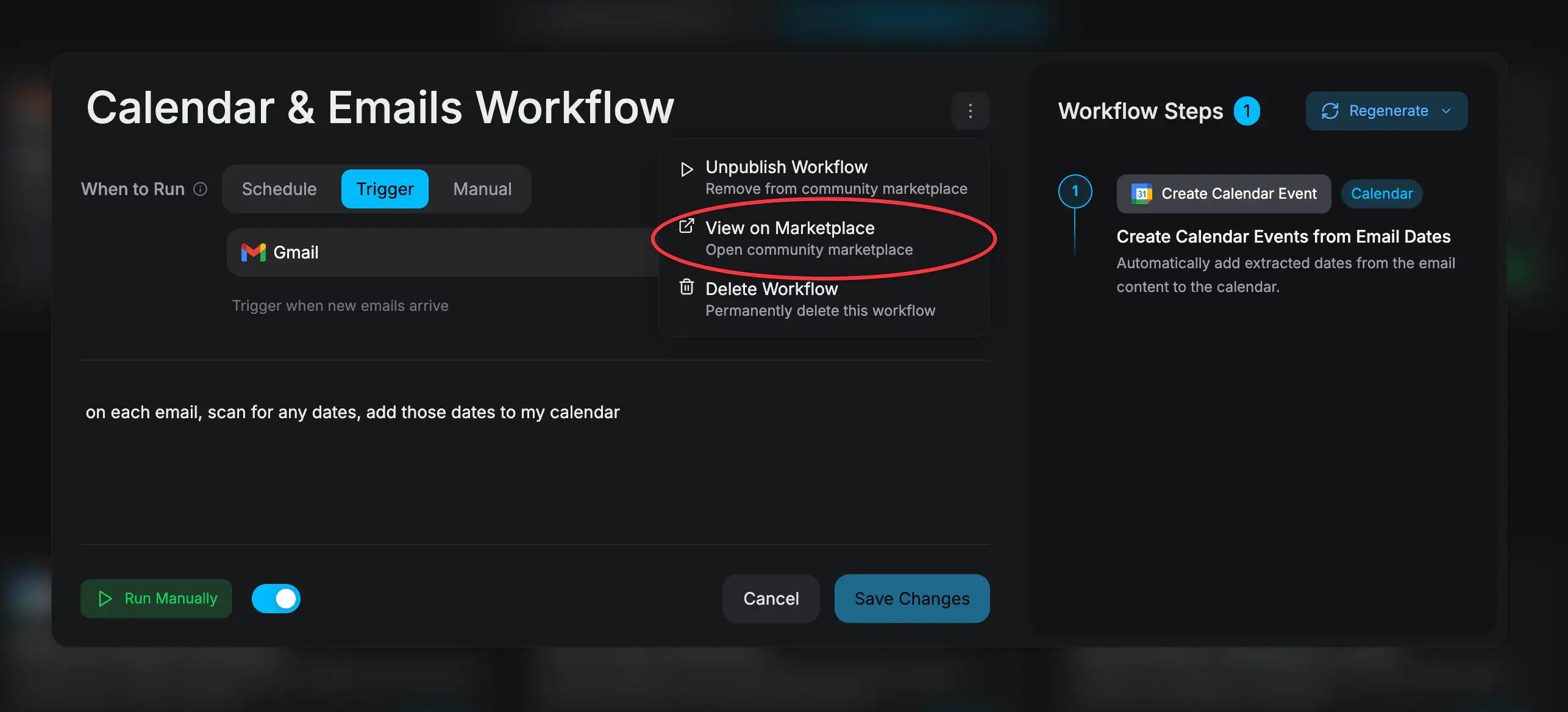Choose Unpublish Workflow from the menu
Viewport: 1568px width, 712px height.
point(786,166)
